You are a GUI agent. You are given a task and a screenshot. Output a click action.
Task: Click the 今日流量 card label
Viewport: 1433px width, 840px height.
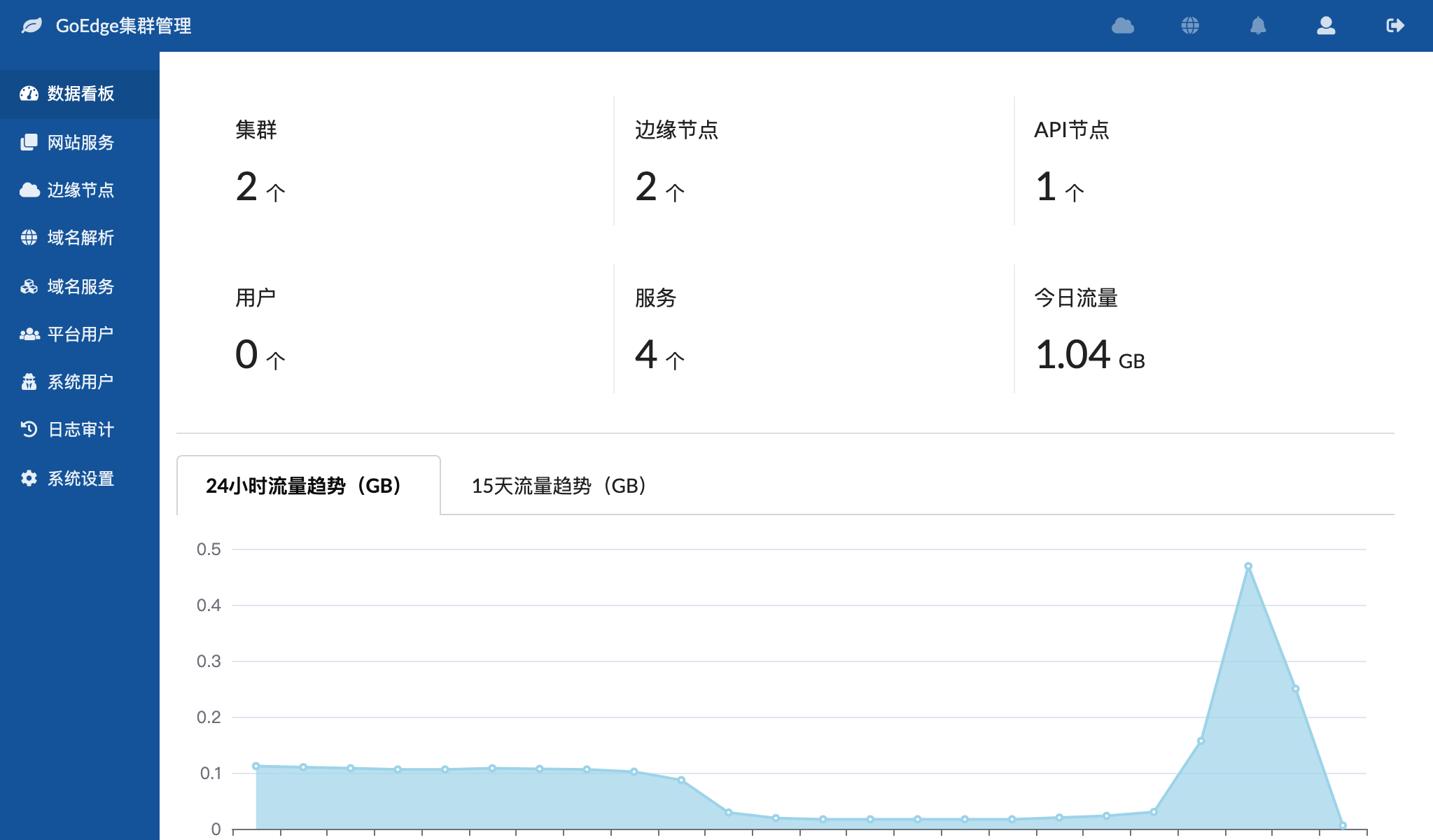click(1076, 297)
